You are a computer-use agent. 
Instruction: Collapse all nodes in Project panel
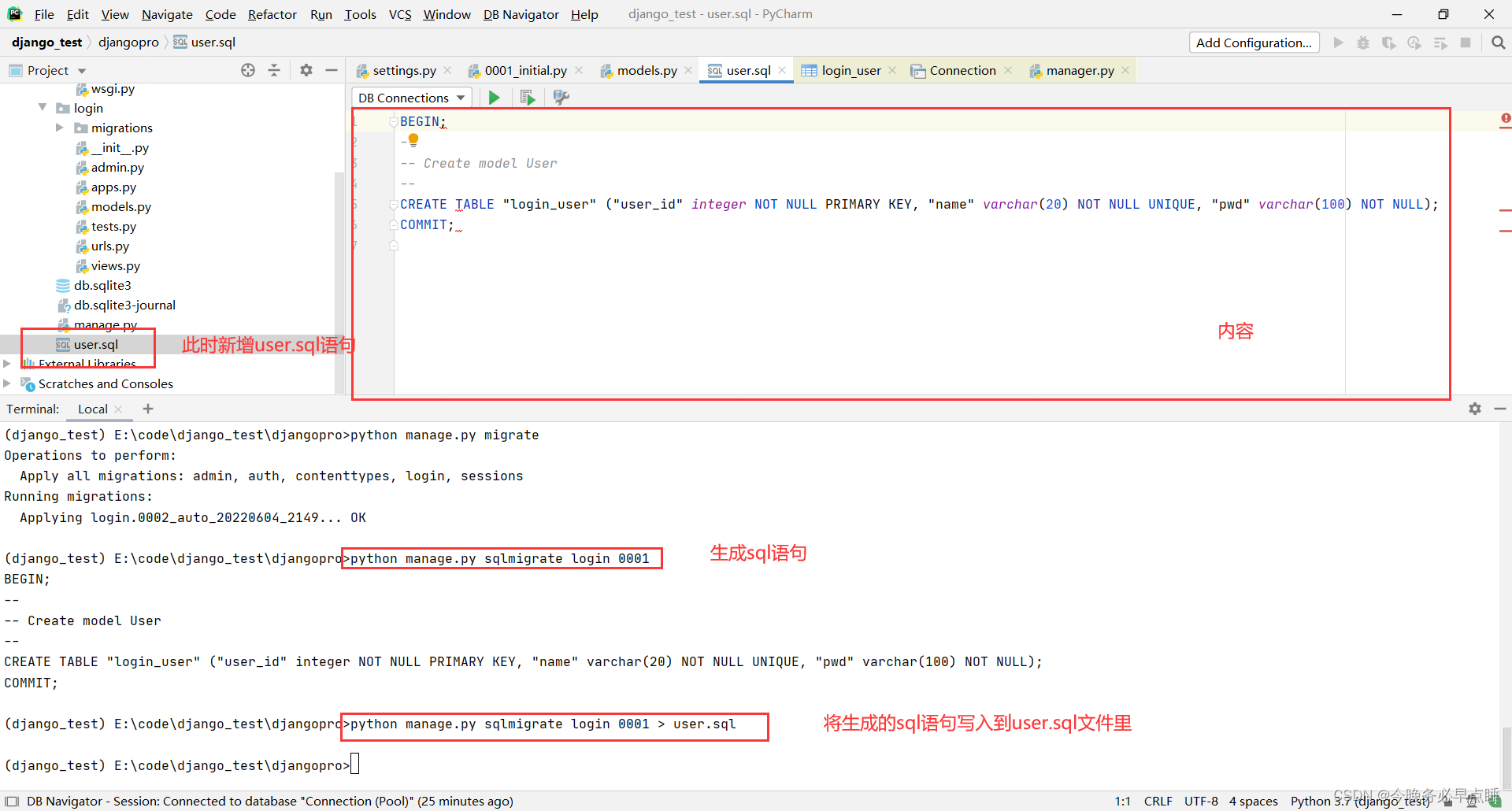click(x=274, y=70)
